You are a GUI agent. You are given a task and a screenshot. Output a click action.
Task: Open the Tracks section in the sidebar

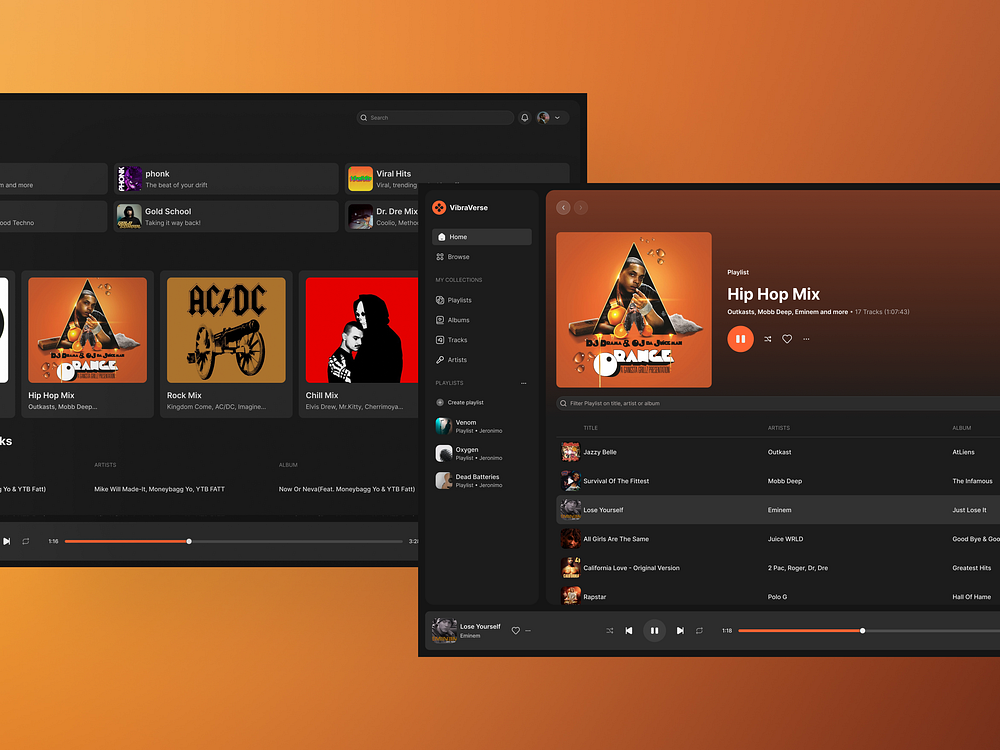click(455, 340)
